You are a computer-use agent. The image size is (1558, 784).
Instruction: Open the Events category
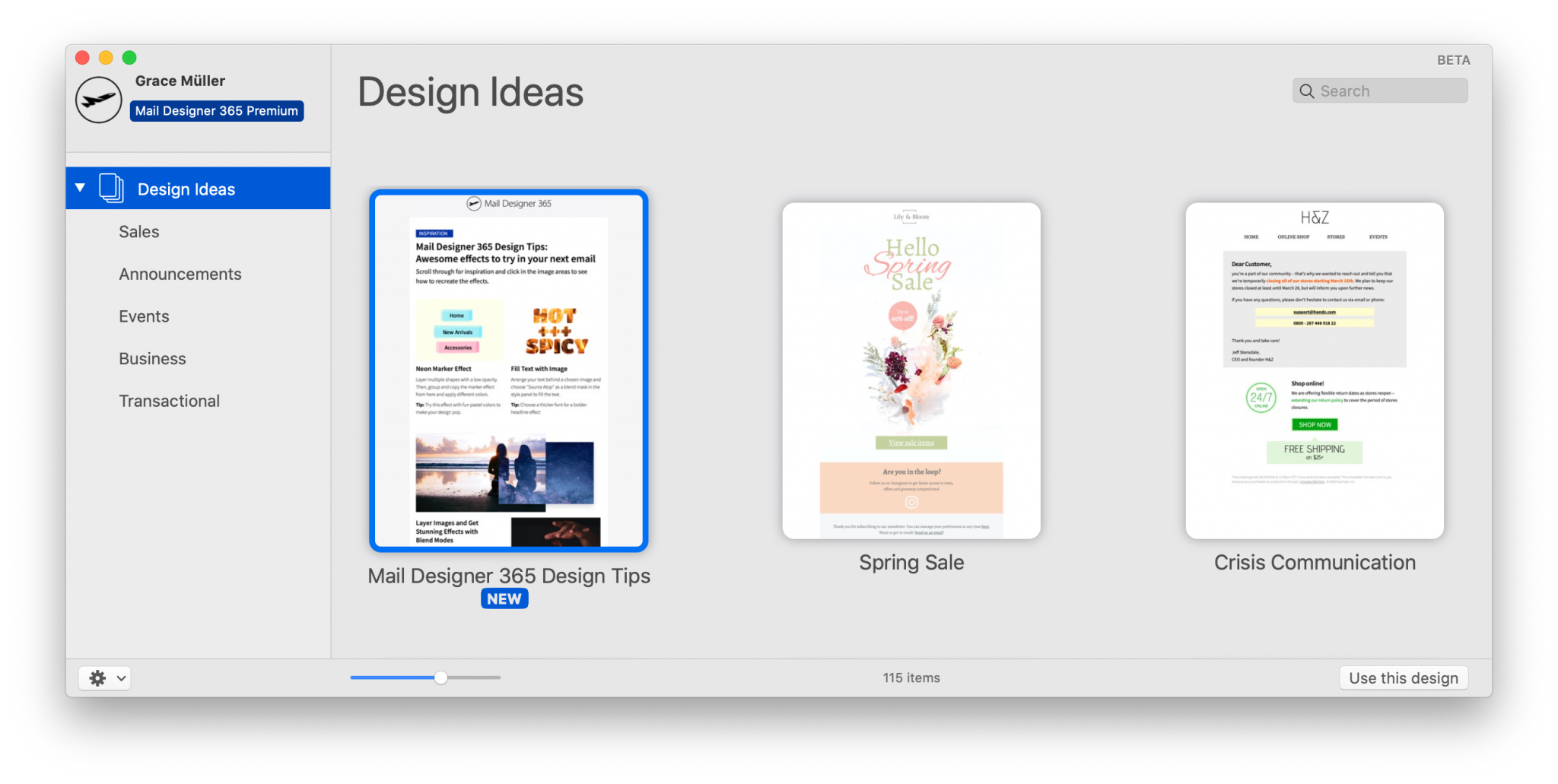(144, 316)
